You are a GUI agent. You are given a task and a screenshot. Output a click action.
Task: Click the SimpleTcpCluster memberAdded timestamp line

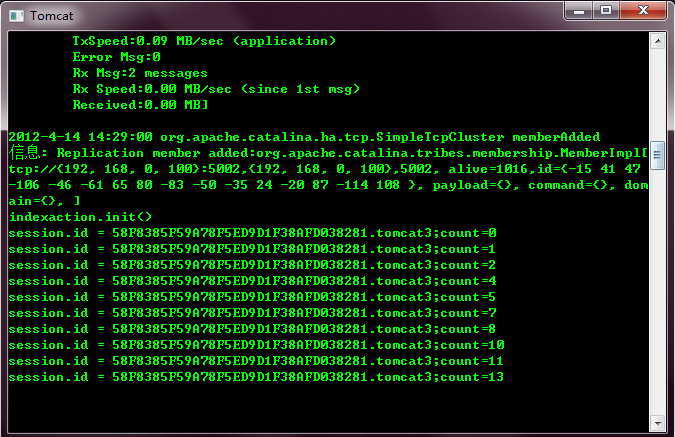click(x=304, y=137)
